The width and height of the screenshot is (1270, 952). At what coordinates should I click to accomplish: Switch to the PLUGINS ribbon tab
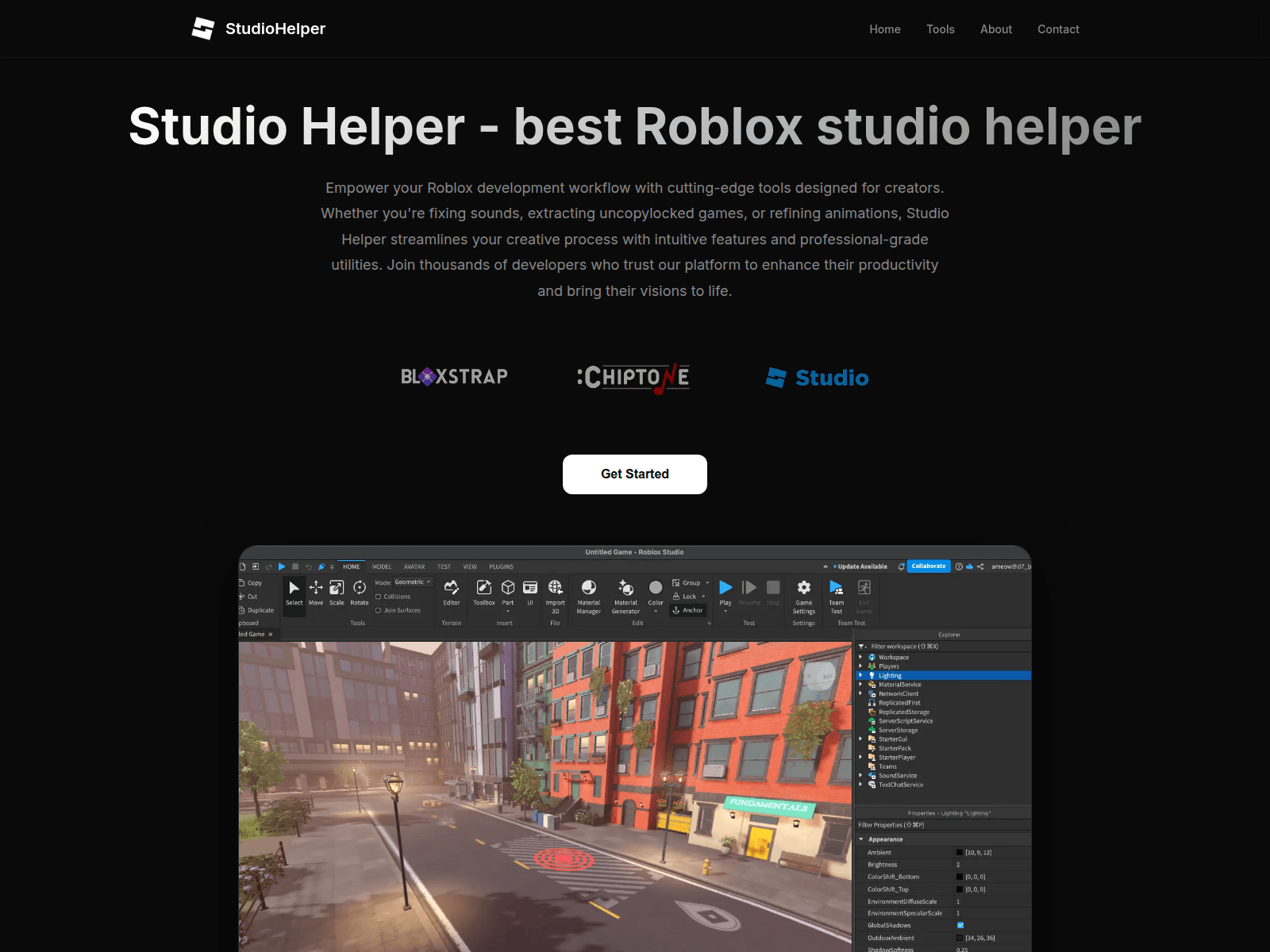pos(501,566)
